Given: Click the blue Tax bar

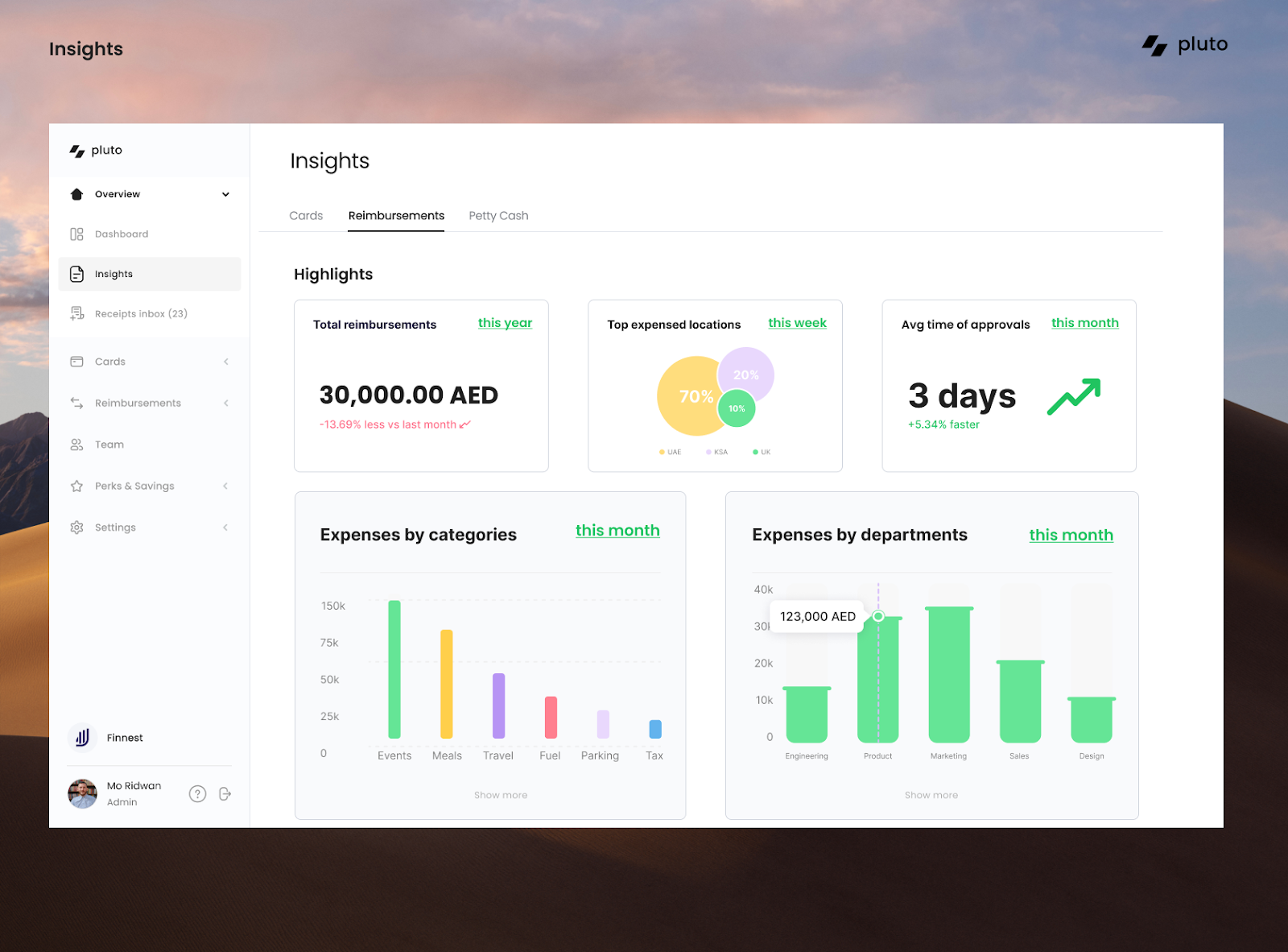Looking at the screenshot, I should (x=655, y=729).
